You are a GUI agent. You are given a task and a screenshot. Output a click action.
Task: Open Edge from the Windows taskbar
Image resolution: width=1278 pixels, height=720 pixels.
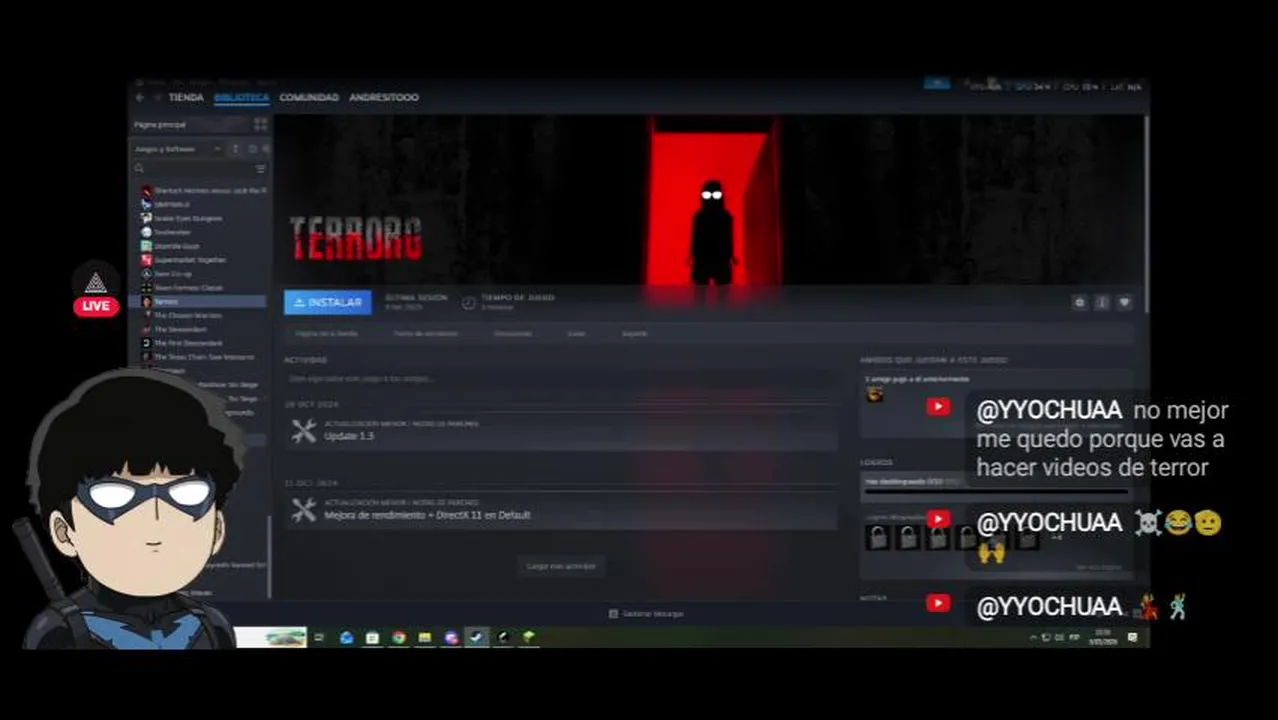[346, 637]
